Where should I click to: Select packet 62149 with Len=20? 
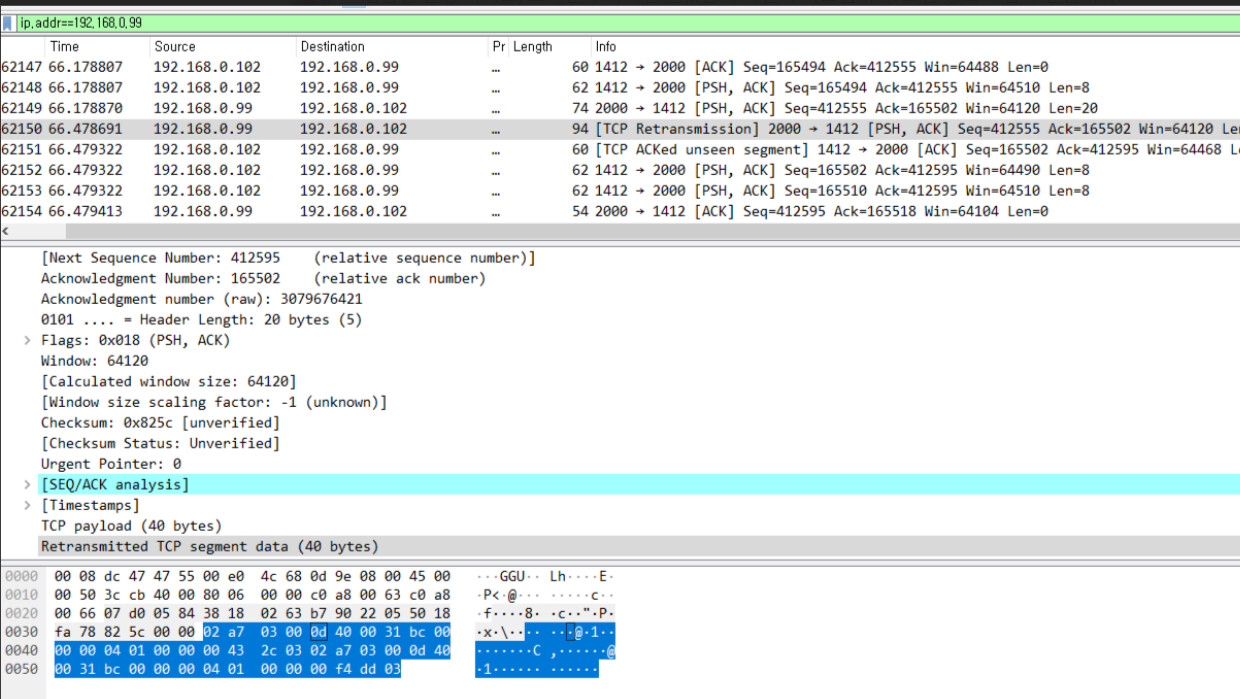coord(620,108)
